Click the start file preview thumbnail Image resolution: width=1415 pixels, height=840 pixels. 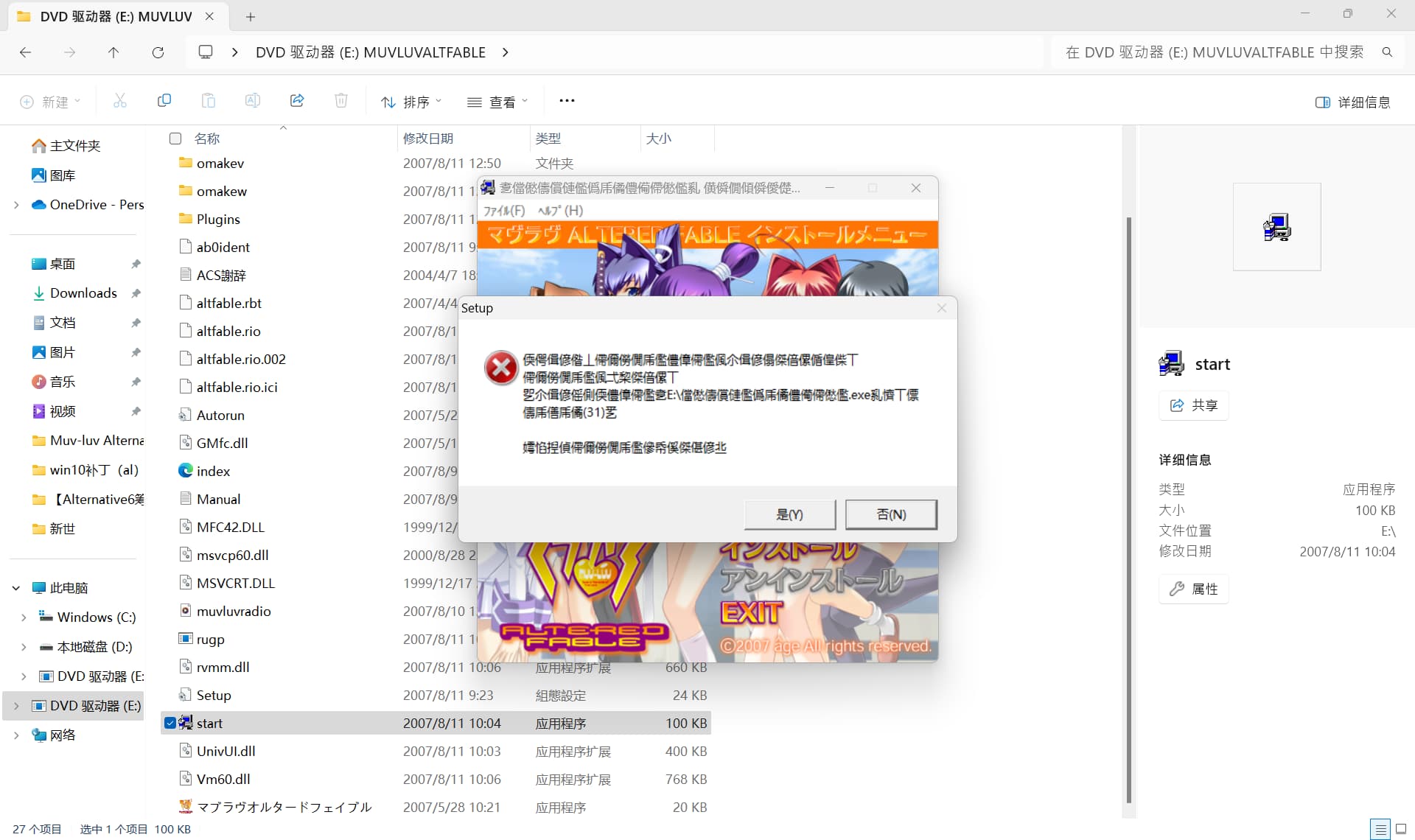click(1277, 227)
